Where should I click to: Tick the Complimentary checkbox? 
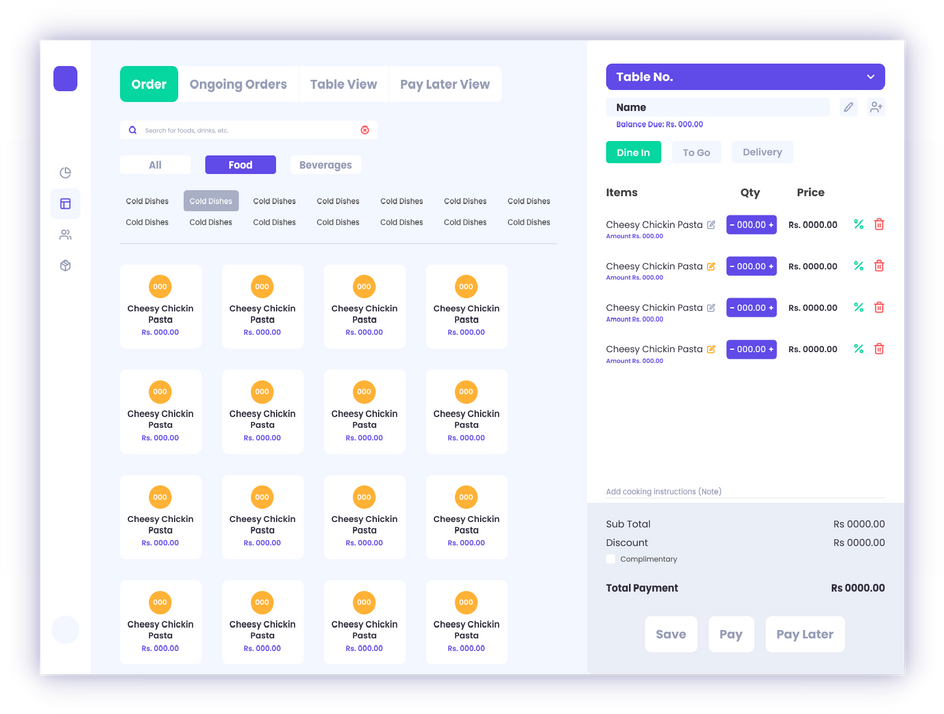pyautogui.click(x=611, y=559)
